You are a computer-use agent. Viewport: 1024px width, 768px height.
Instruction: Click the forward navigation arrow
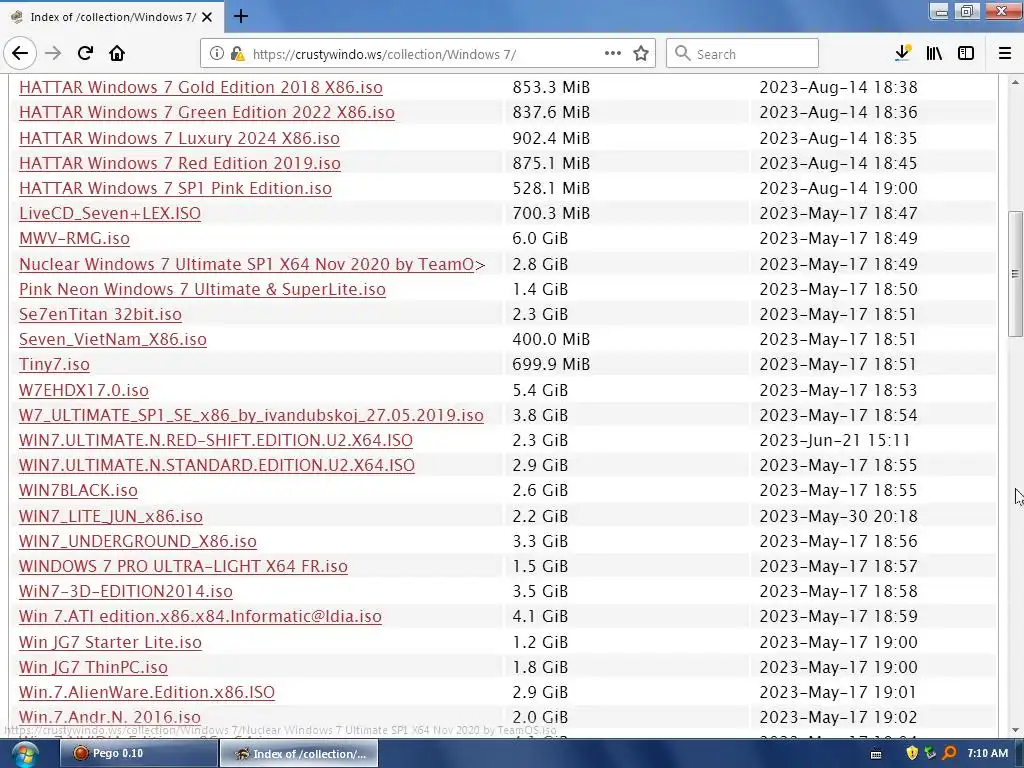(x=53, y=54)
